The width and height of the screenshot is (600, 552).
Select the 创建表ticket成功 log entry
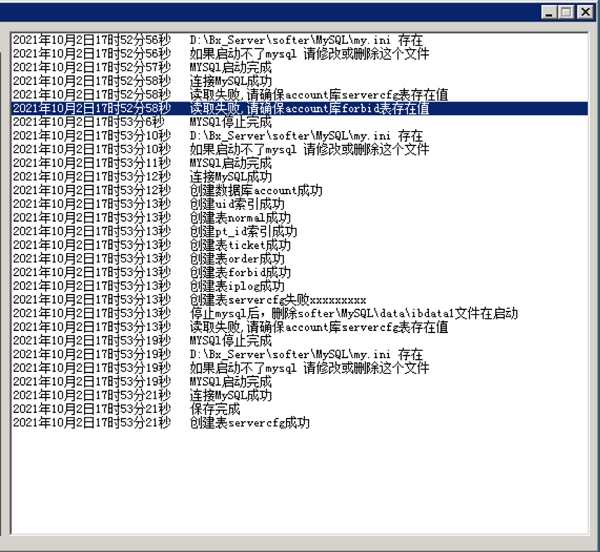coord(240,245)
